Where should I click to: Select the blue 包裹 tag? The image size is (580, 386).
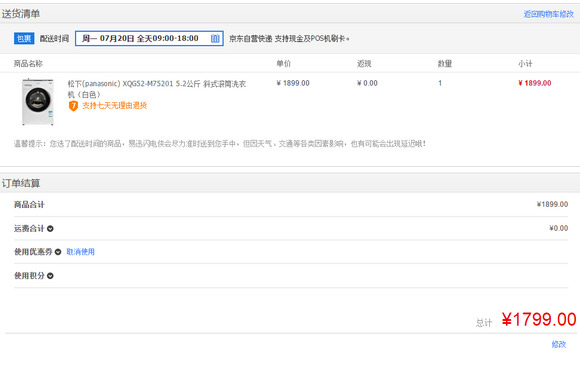point(24,38)
